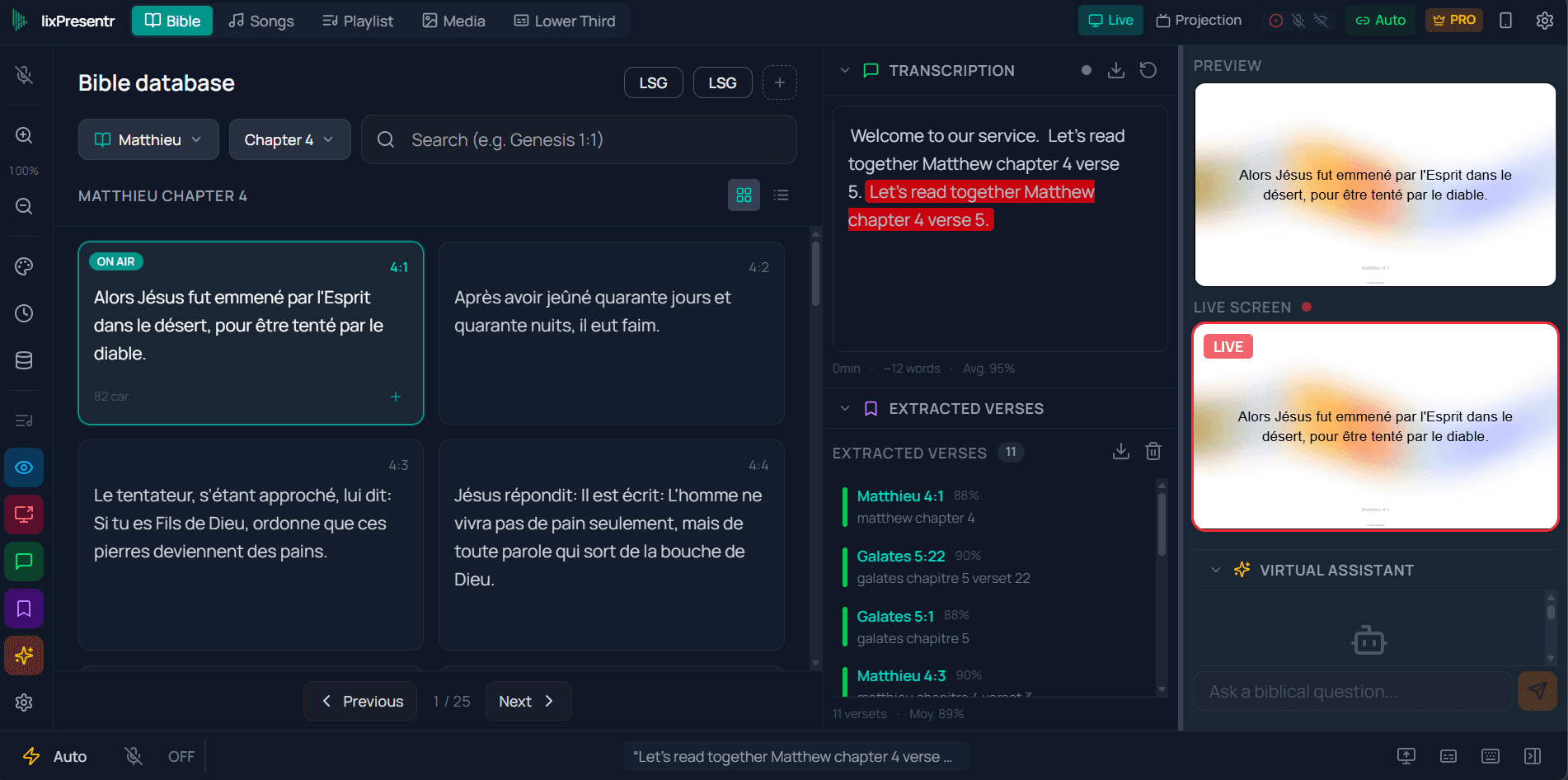
Task: Toggle the microphone mute in left sidebar
Action: click(x=24, y=75)
